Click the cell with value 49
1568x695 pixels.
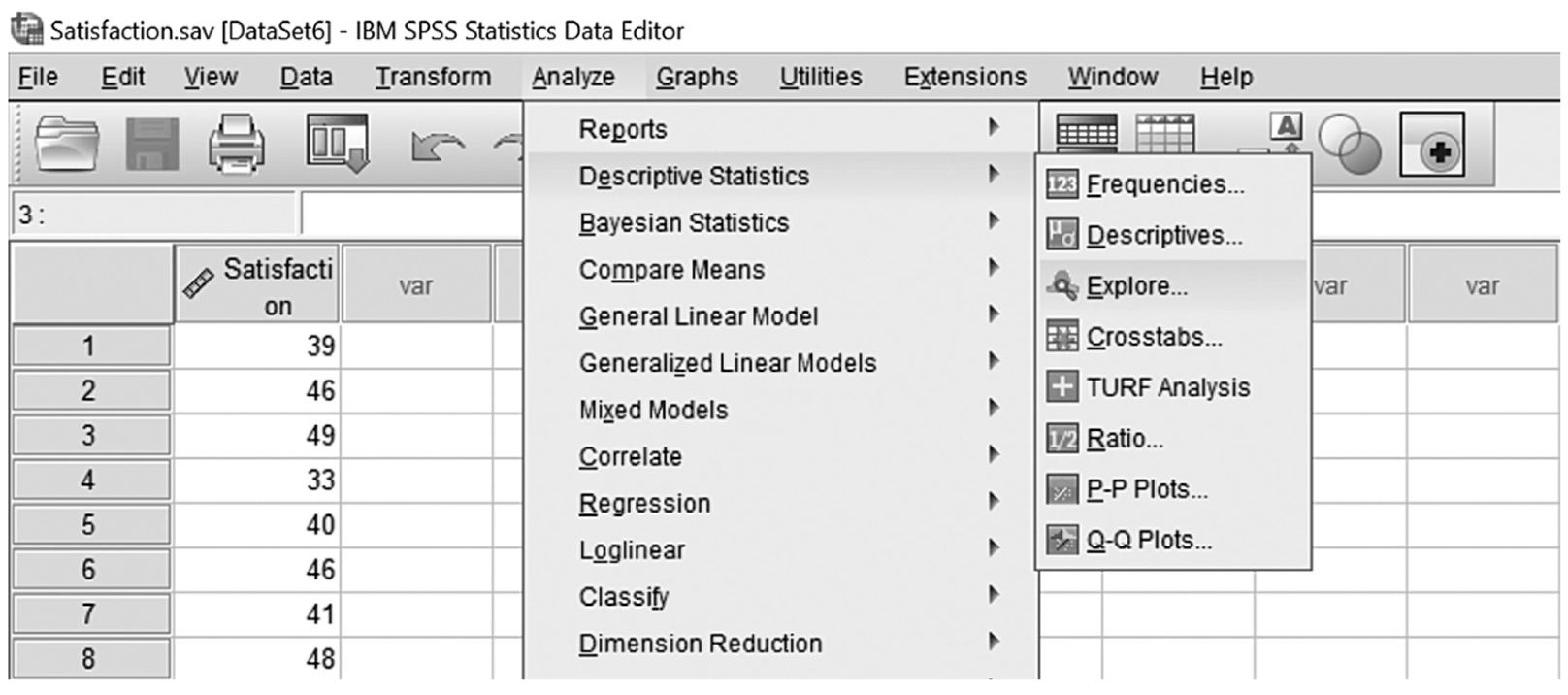[x=257, y=435]
